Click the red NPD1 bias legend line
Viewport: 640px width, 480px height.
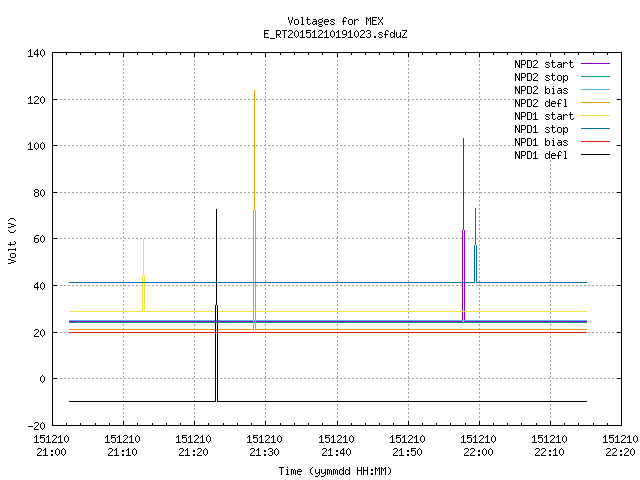pos(596,142)
